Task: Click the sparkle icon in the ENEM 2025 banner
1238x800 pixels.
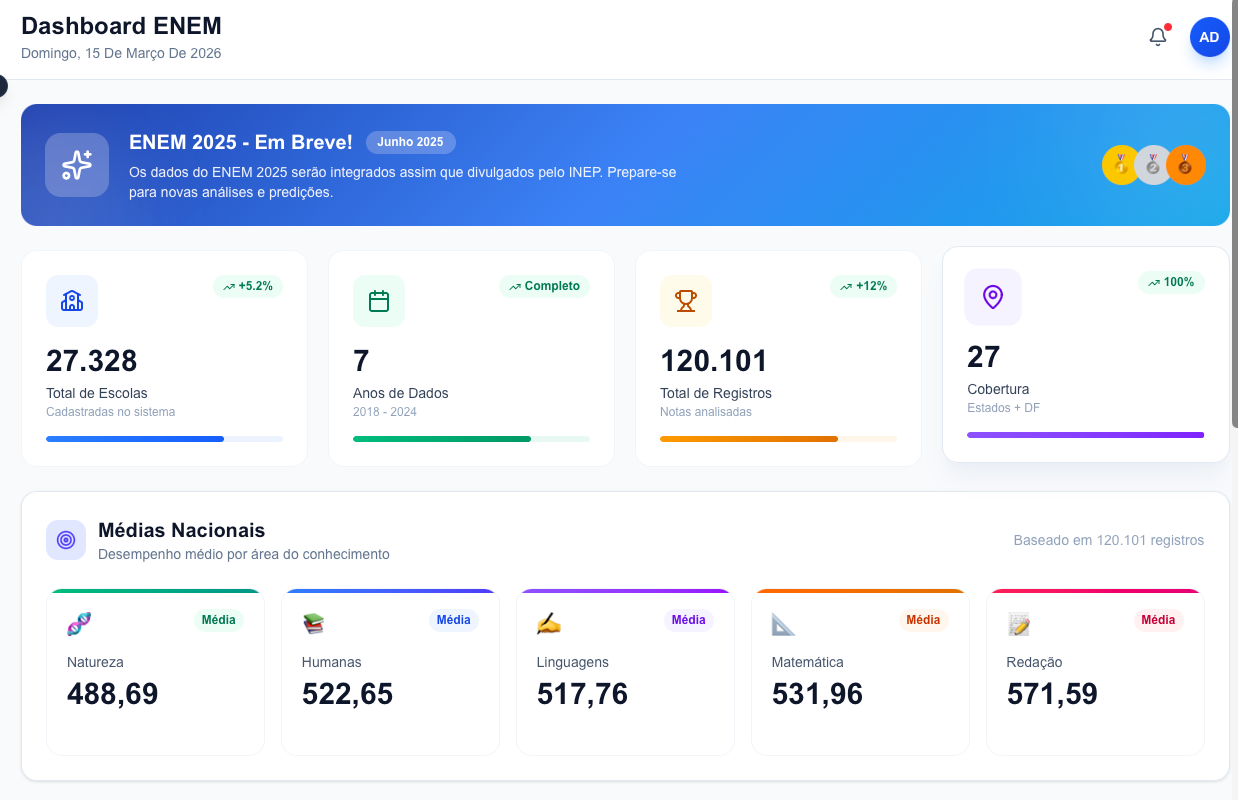Action: coord(77,164)
